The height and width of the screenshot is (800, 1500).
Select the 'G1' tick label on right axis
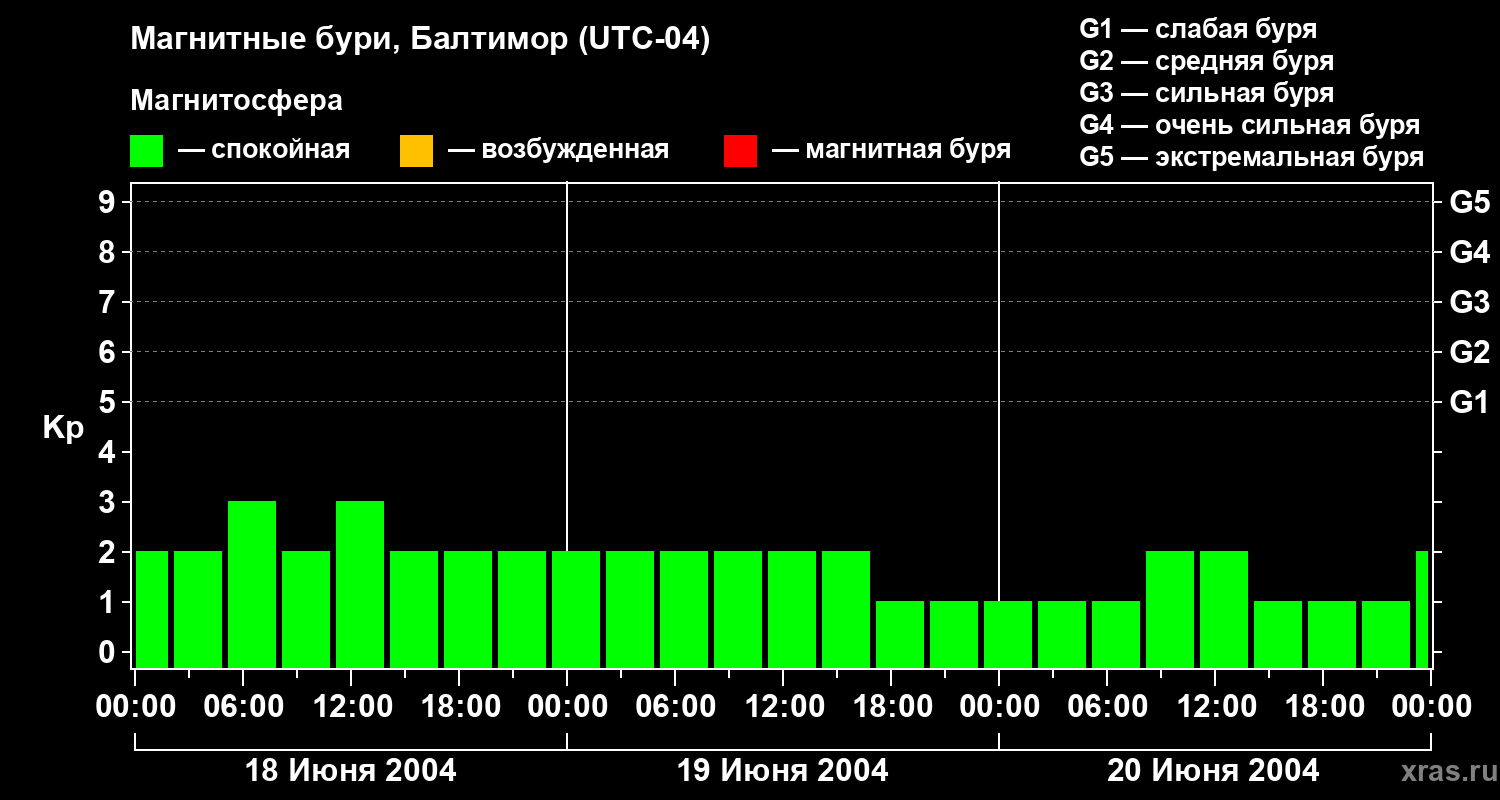coord(1469,402)
